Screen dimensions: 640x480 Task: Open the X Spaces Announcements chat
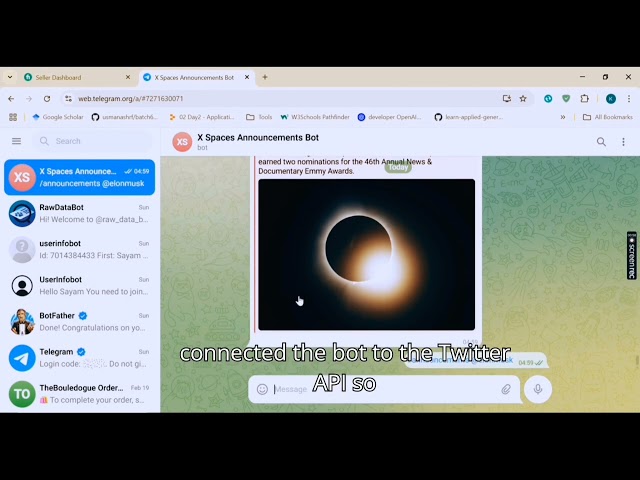tap(80, 177)
